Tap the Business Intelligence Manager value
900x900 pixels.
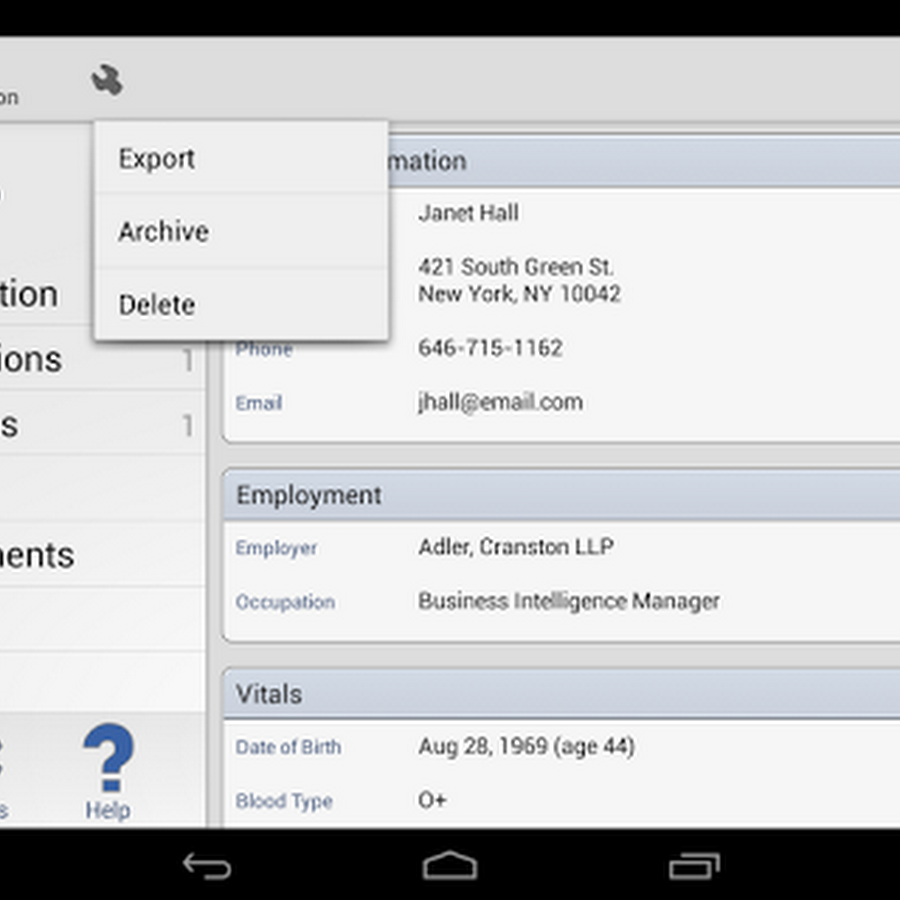(x=569, y=601)
